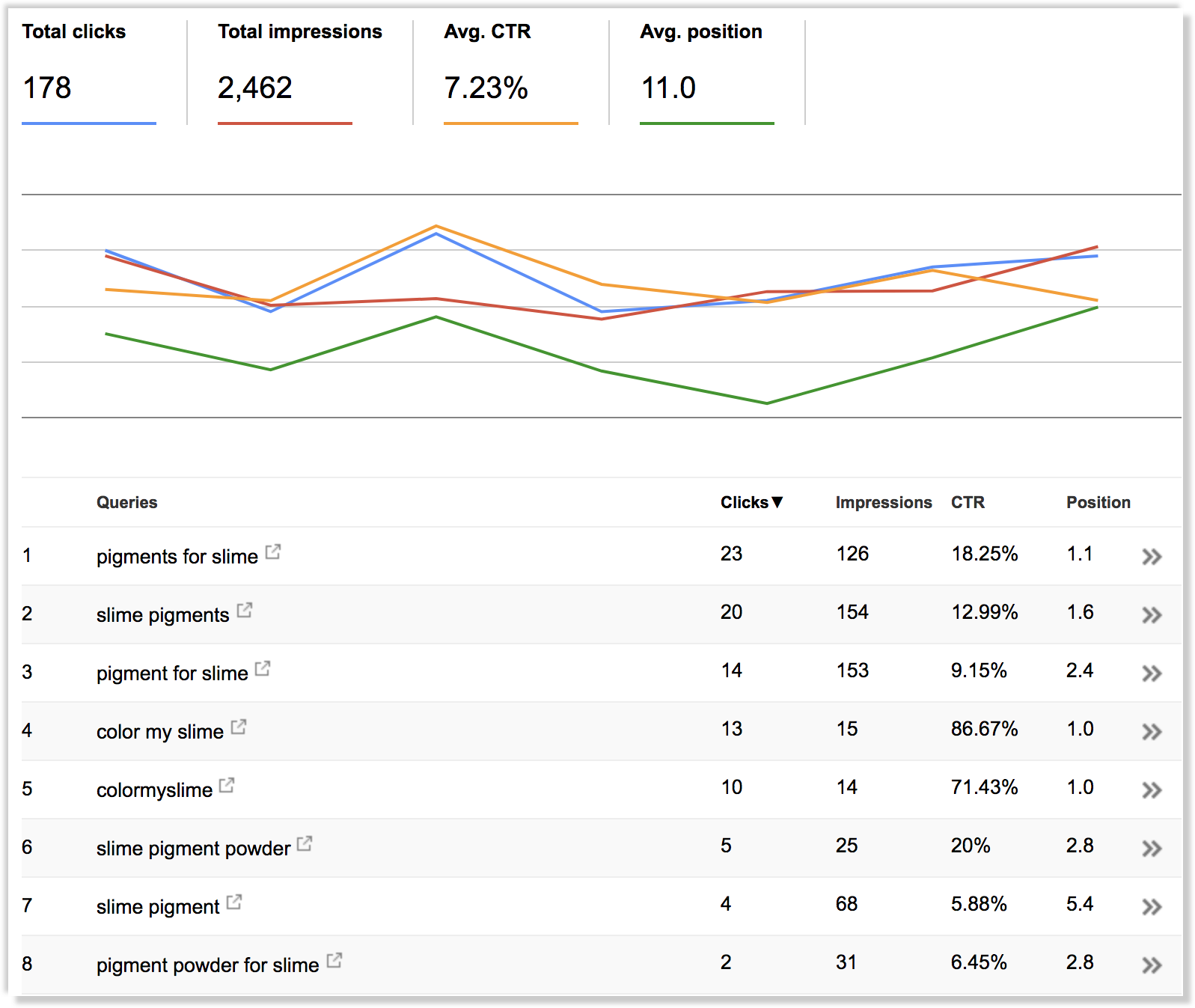This screenshot has width=1195, height=1008.
Task: Open the 'colormyslime' query
Action: pos(155,790)
